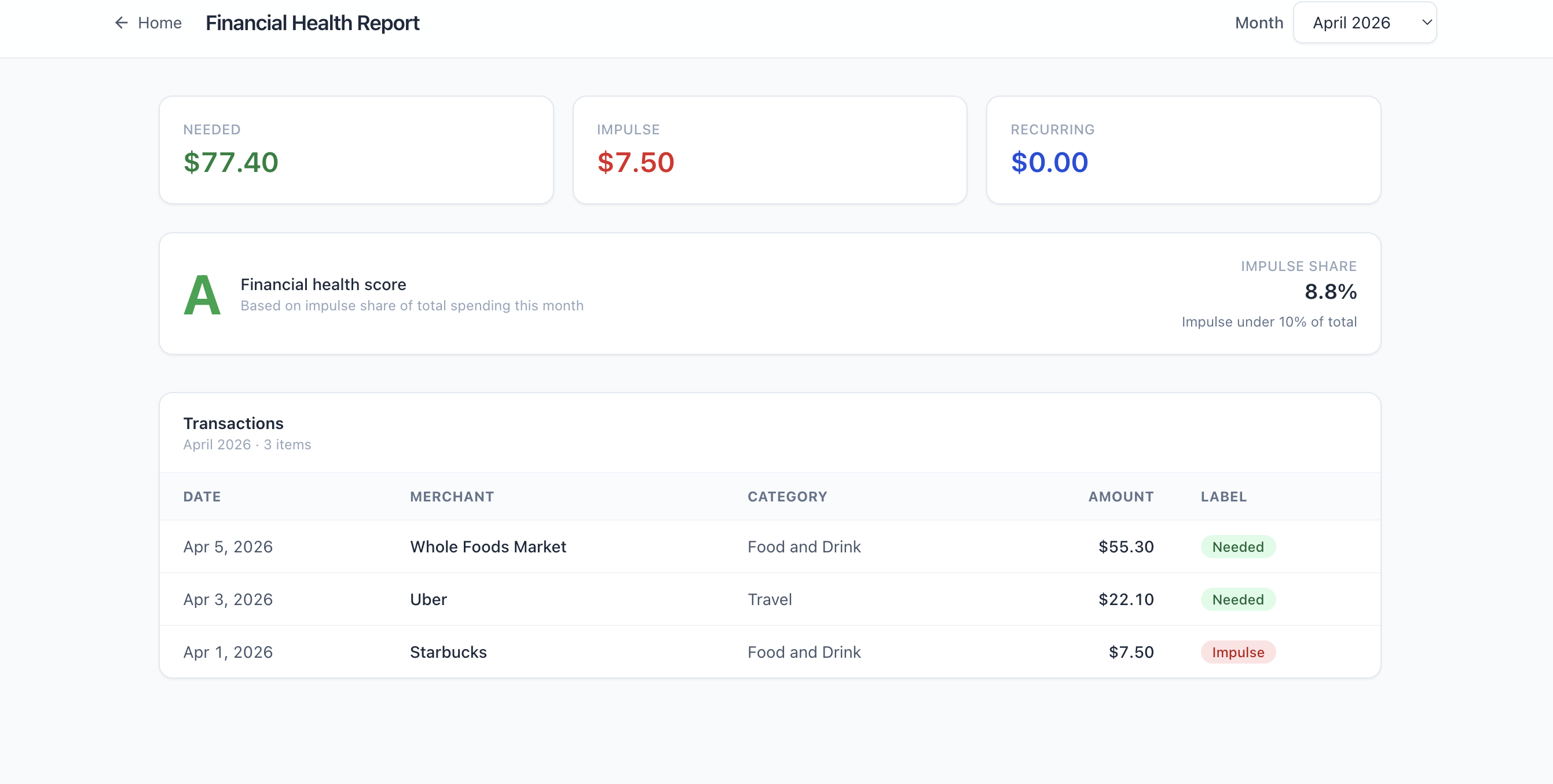Select the Recurring spending total card
This screenshot has width=1553, height=784.
click(1183, 149)
